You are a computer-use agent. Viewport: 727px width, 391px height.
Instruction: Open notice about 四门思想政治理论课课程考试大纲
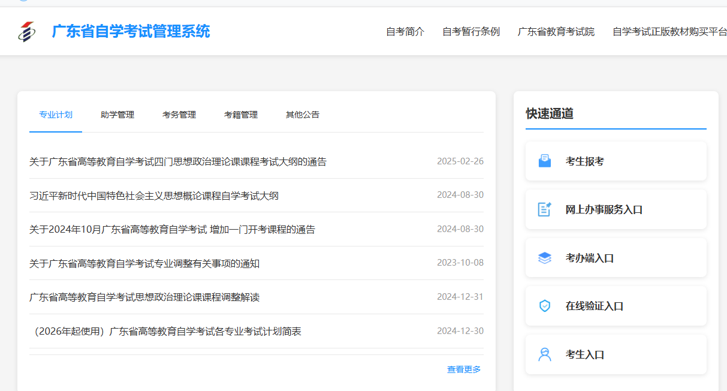click(x=178, y=161)
